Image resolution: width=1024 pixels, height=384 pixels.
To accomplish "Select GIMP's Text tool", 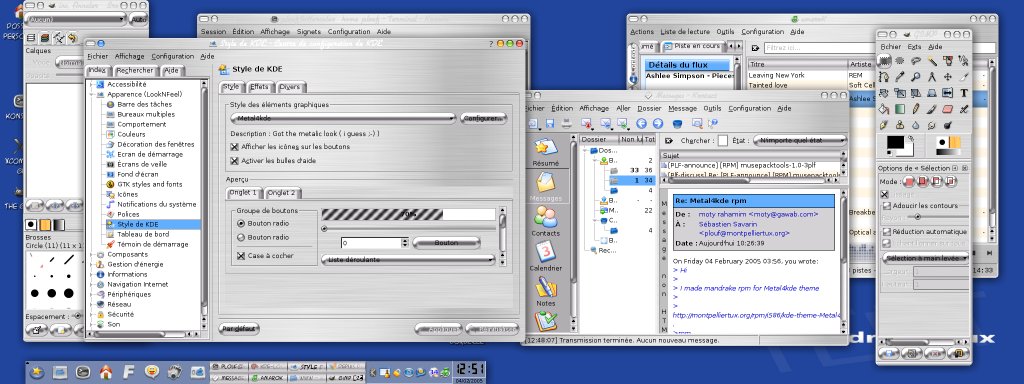I will click(964, 93).
